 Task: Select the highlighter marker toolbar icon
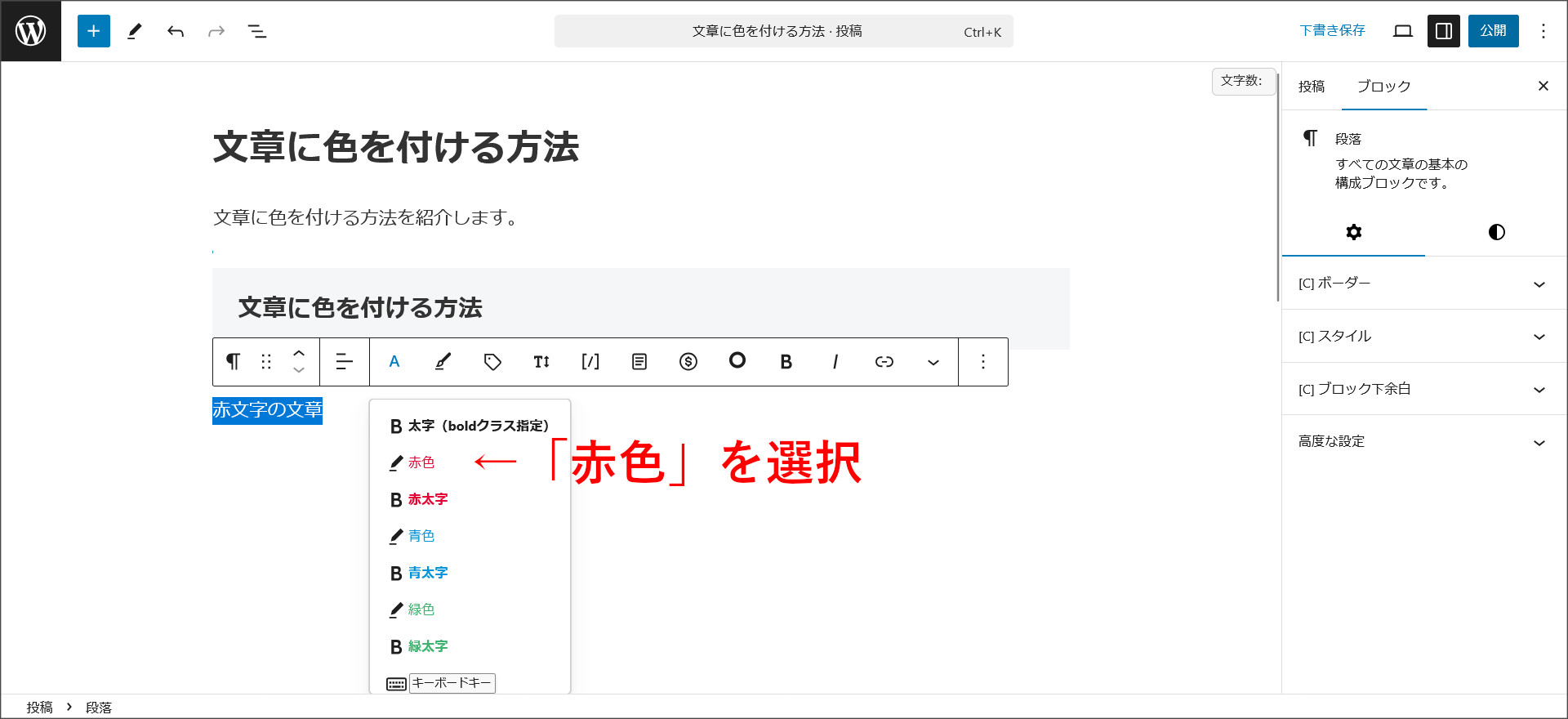point(443,362)
